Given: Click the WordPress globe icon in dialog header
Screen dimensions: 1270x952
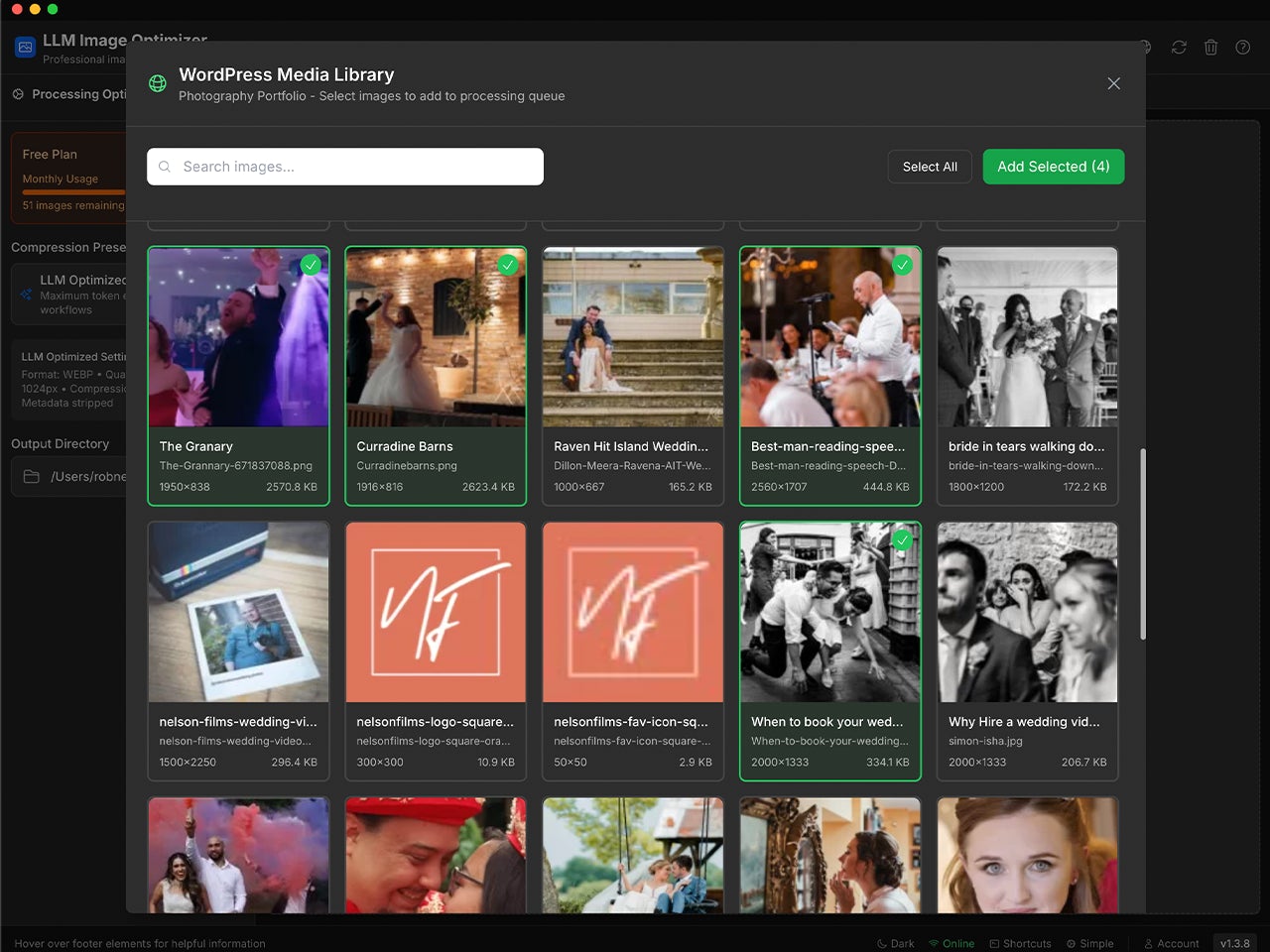Looking at the screenshot, I should coord(158,83).
